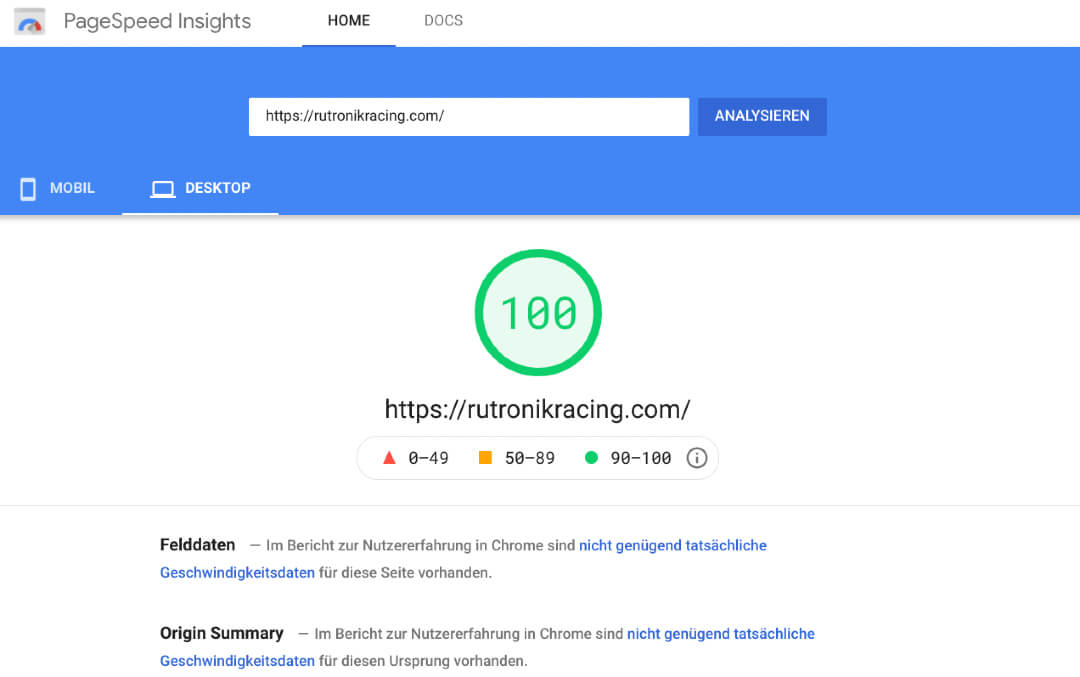Image resolution: width=1080 pixels, height=677 pixels.
Task: Click the '50–89' legend range text
Action: 530,458
